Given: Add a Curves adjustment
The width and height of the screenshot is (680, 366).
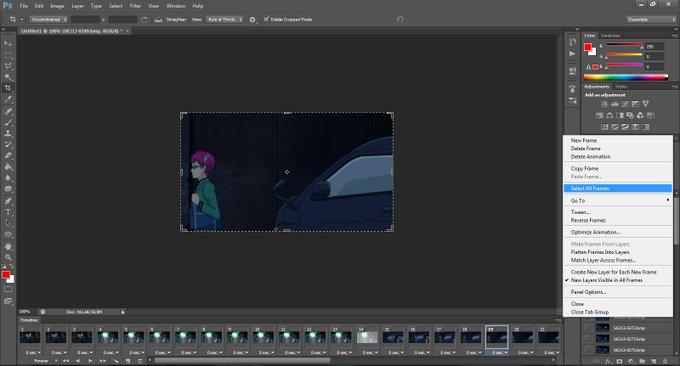Looking at the screenshot, I should point(625,104).
